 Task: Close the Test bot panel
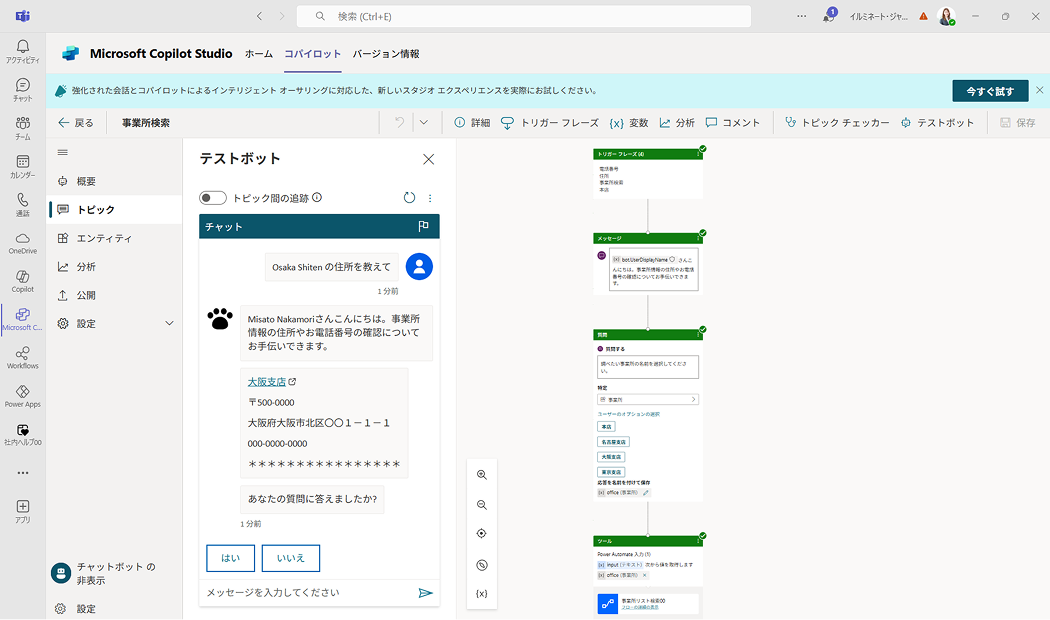pyautogui.click(x=429, y=159)
